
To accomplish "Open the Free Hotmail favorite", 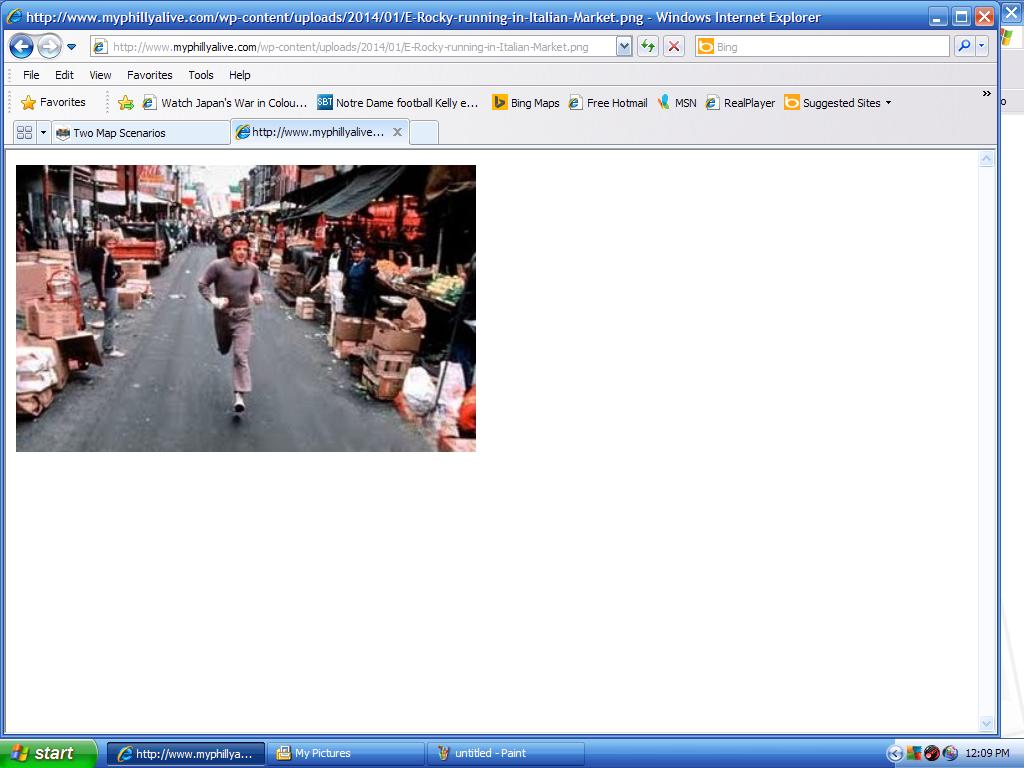I will tap(608, 103).
